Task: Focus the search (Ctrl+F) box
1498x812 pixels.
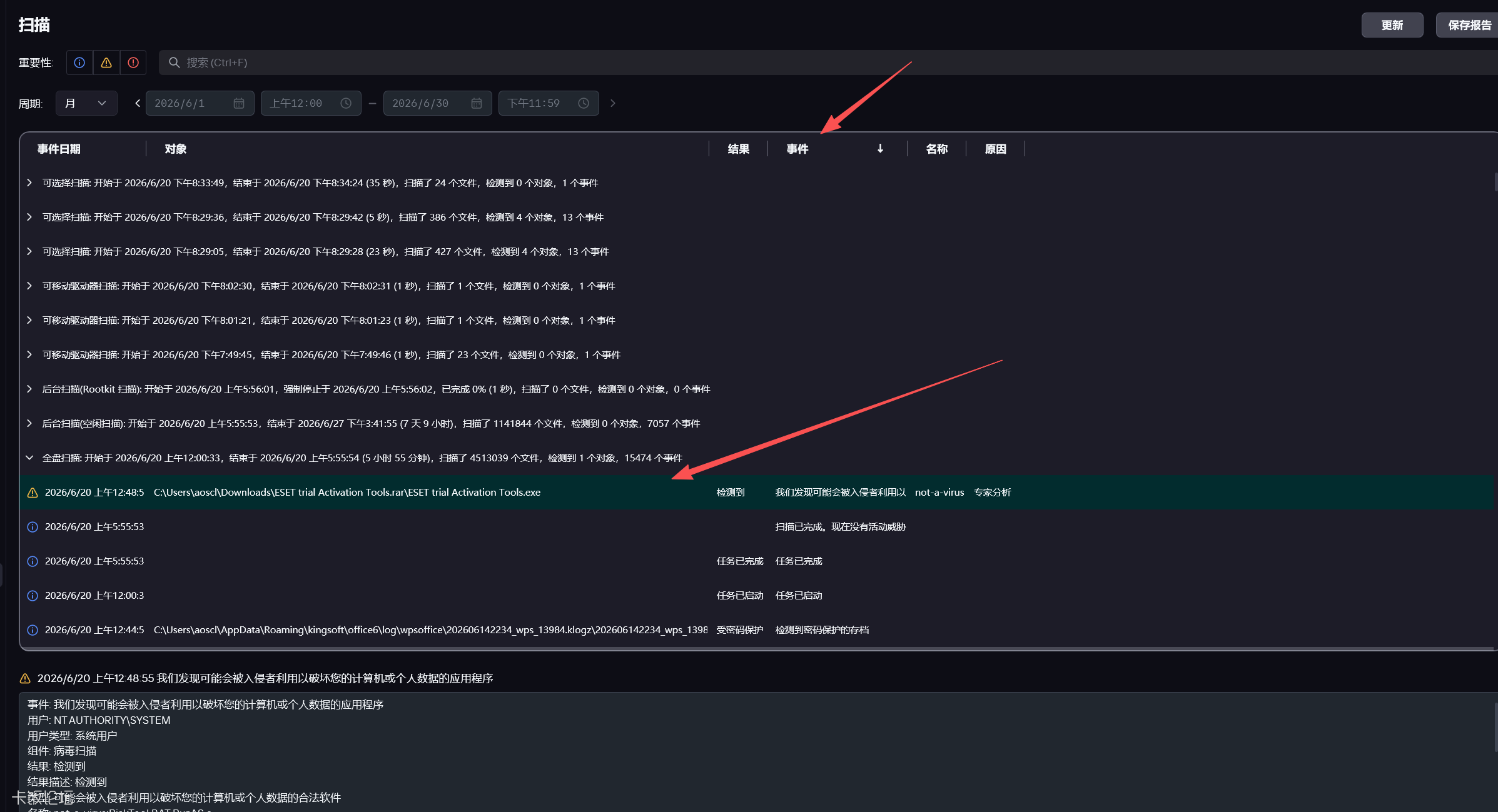Action: [828, 63]
